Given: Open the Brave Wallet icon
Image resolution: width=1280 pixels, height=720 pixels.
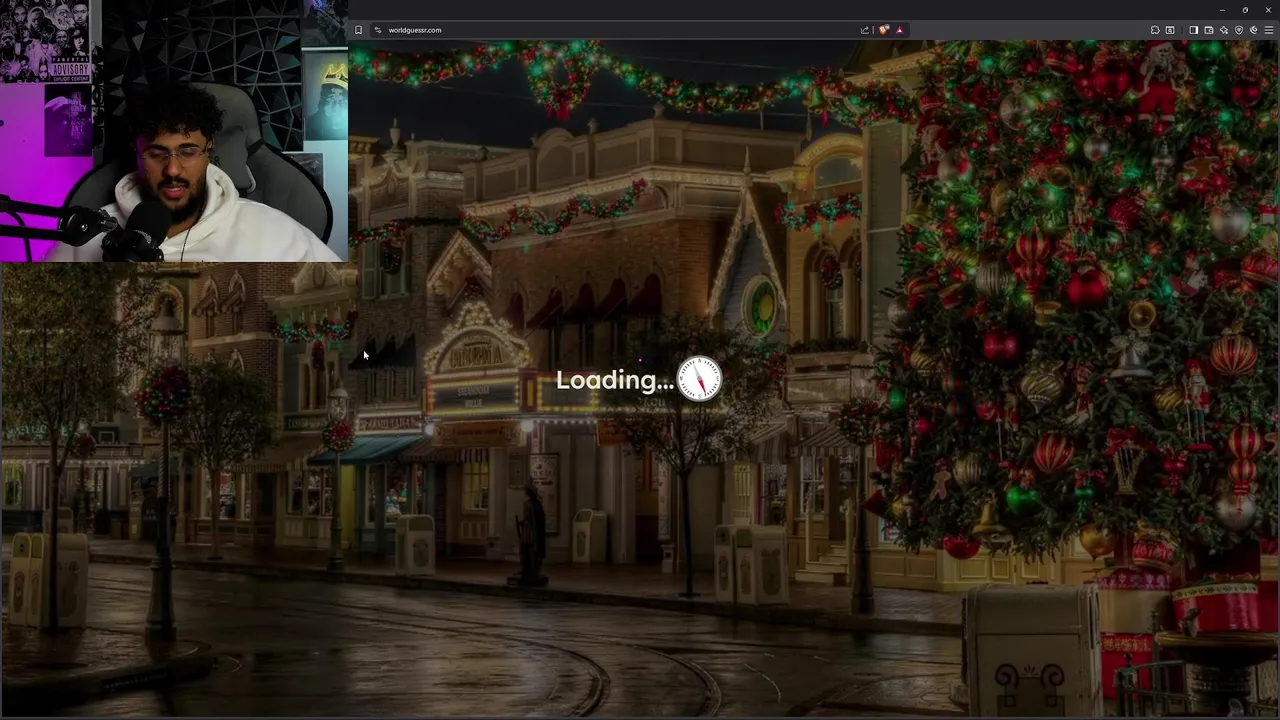Looking at the screenshot, I should 1208,30.
